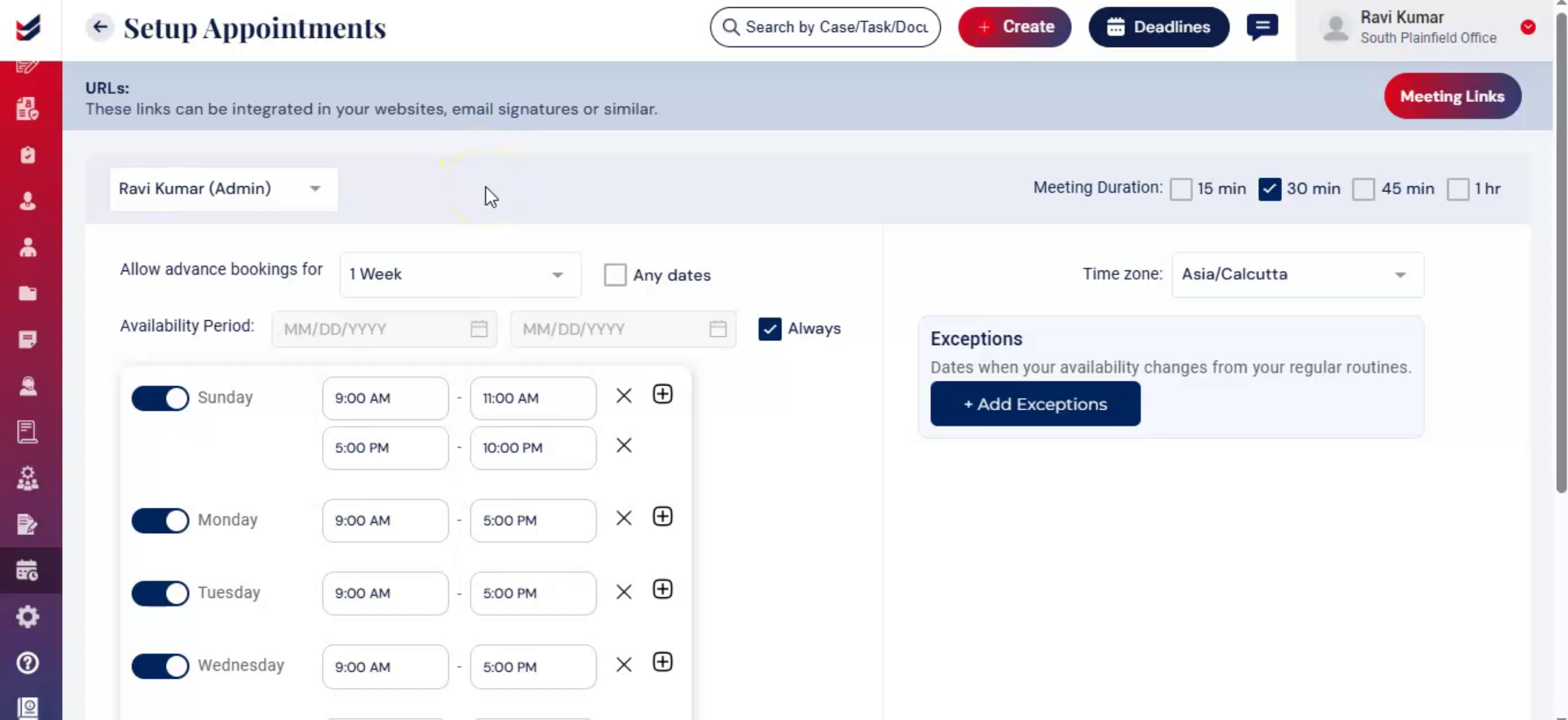Turn off Monday availability toggle

[x=160, y=521]
